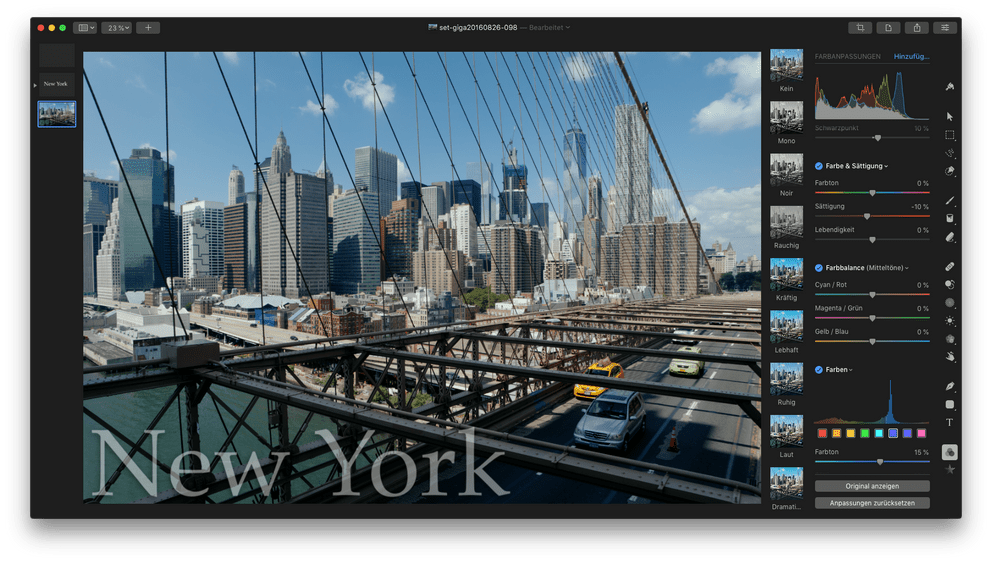Click the Magenta / Grün slider handle

pyautogui.click(x=872, y=318)
